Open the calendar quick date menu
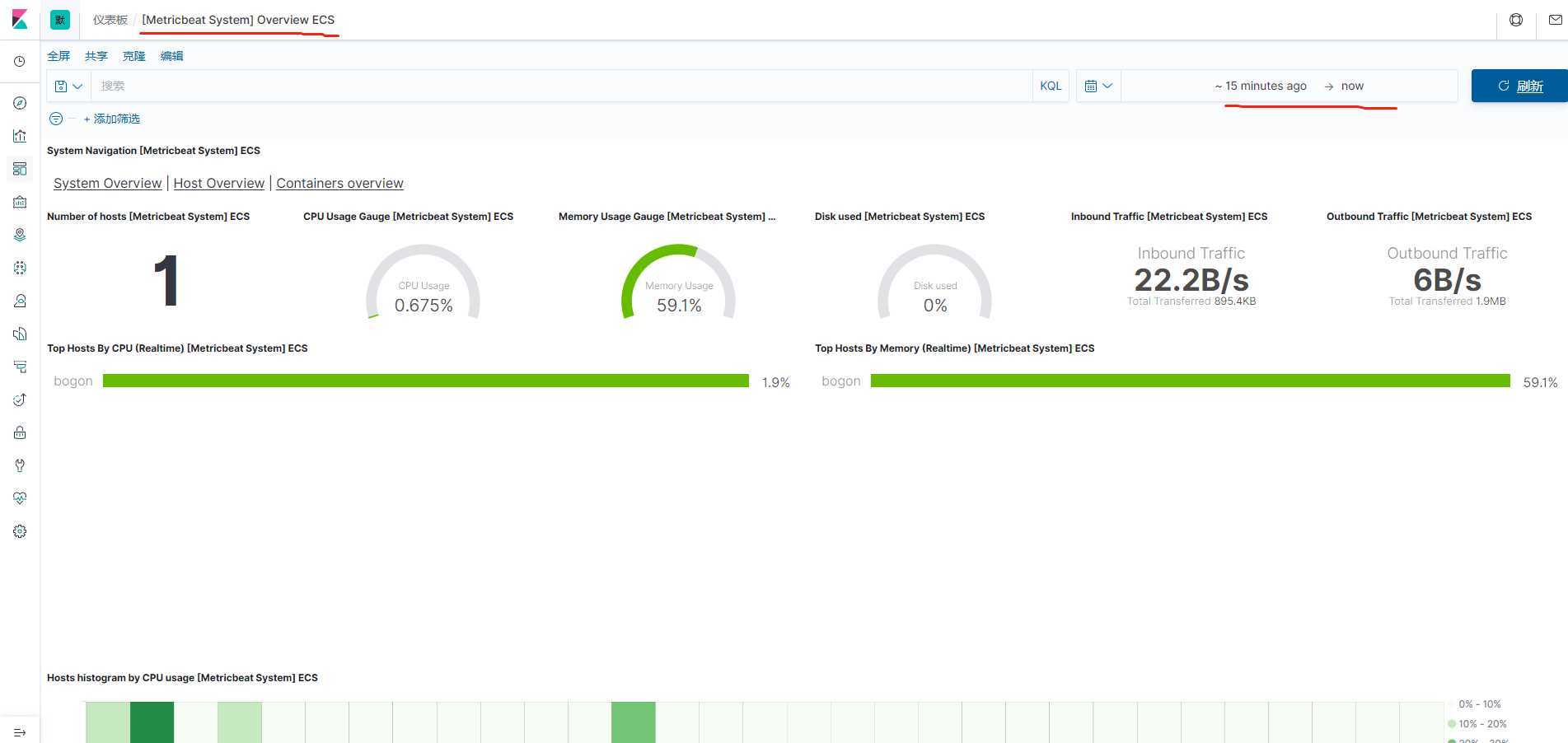This screenshot has height=743, width=1568. click(x=1098, y=86)
